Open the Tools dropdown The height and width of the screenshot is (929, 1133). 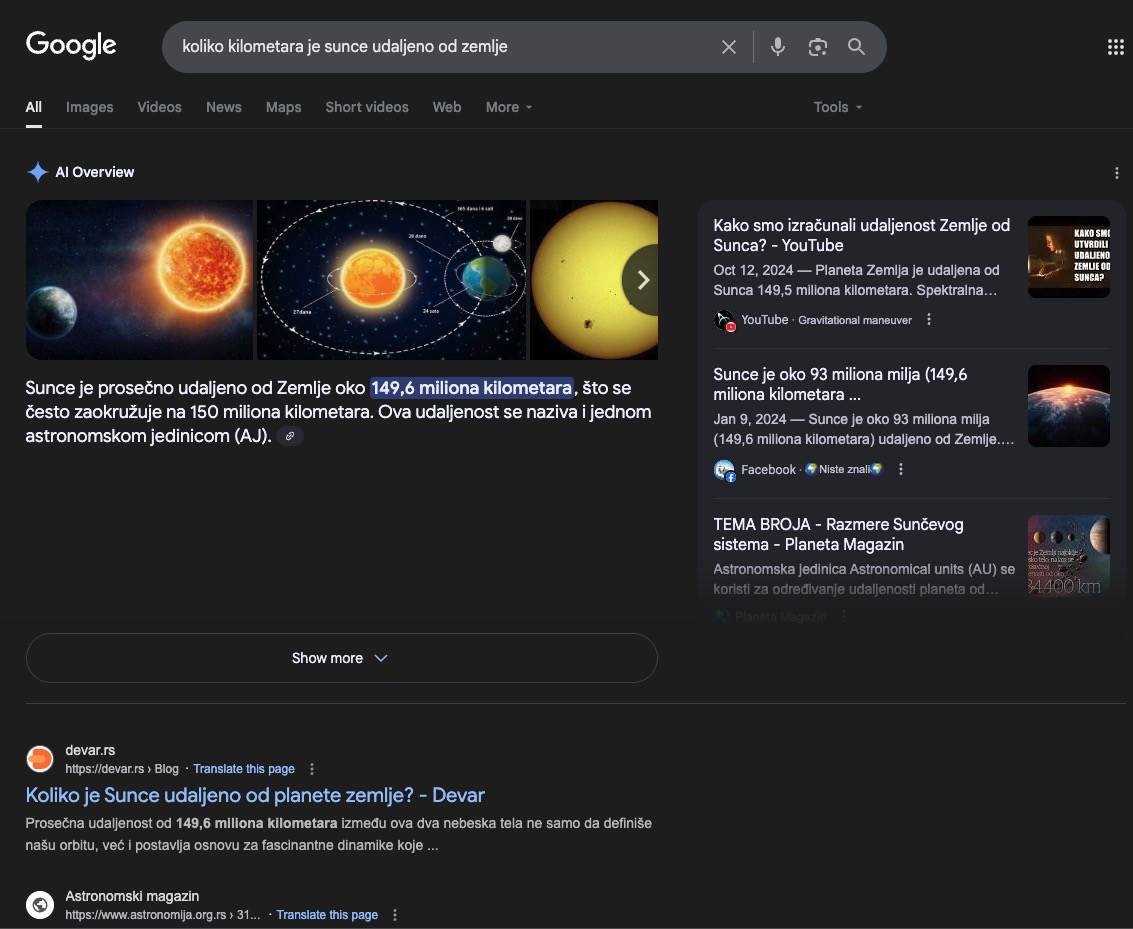837,107
